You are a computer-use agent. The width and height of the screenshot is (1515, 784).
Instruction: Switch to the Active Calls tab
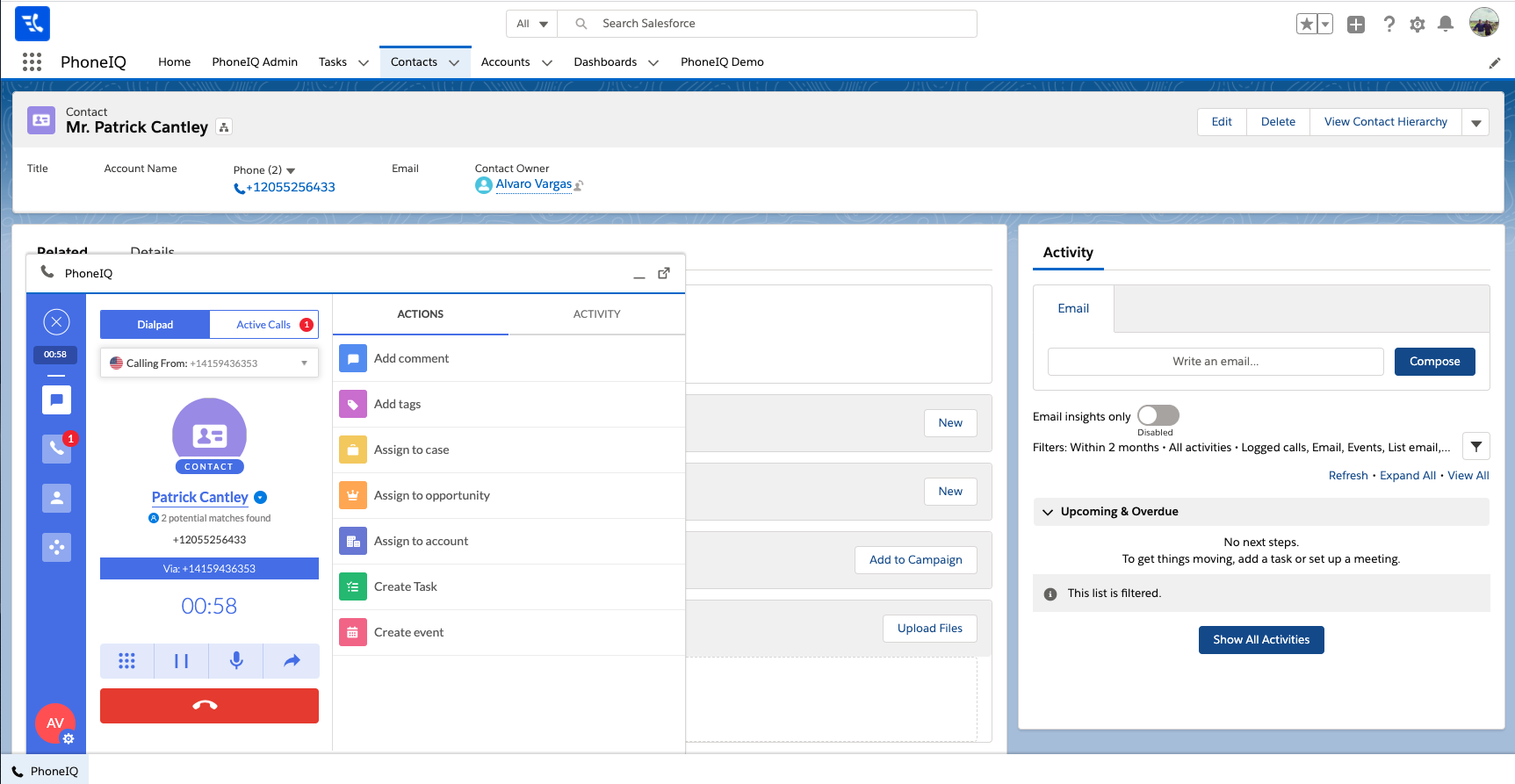263,325
